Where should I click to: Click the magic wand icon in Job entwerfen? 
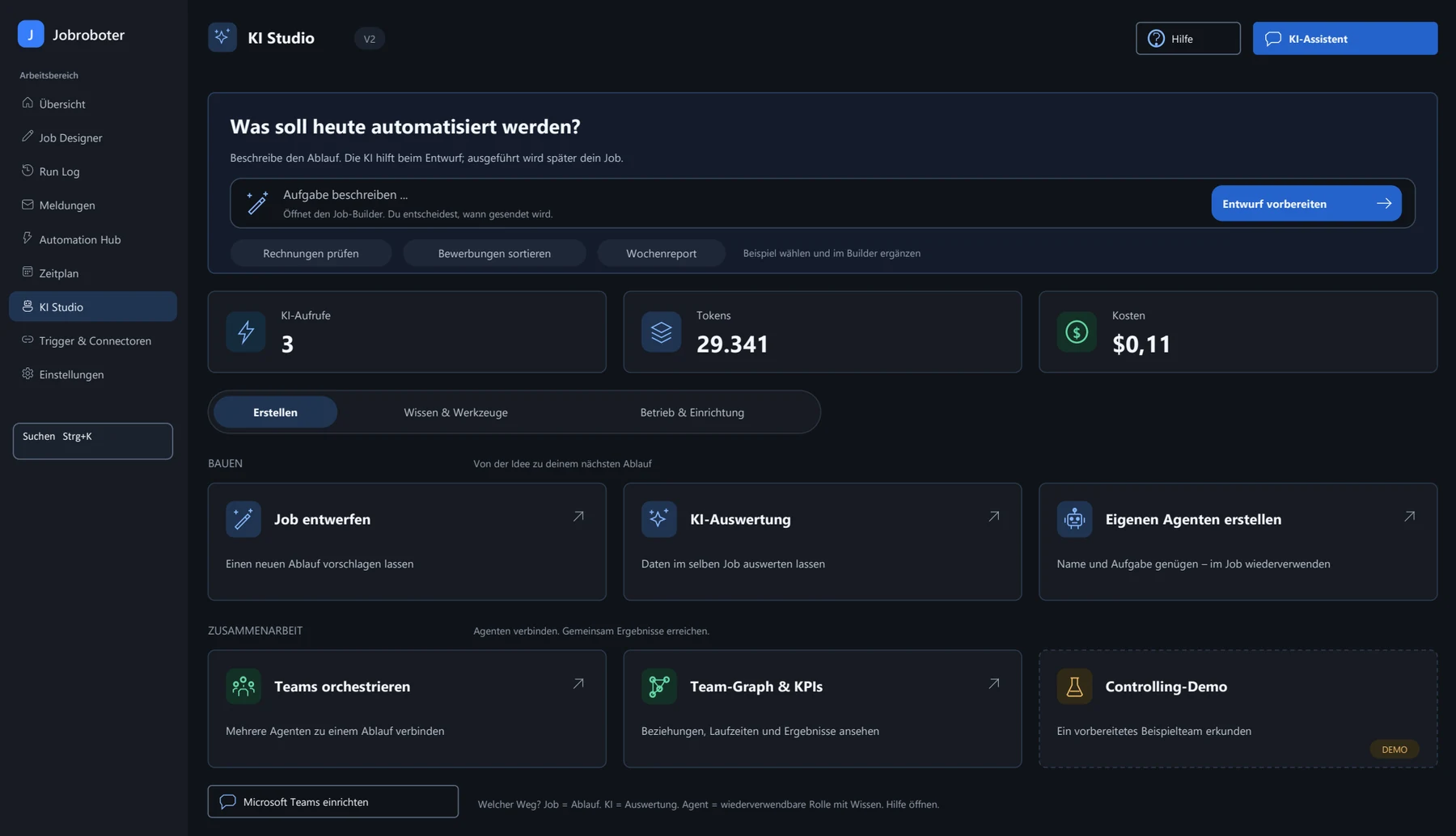pyautogui.click(x=243, y=519)
